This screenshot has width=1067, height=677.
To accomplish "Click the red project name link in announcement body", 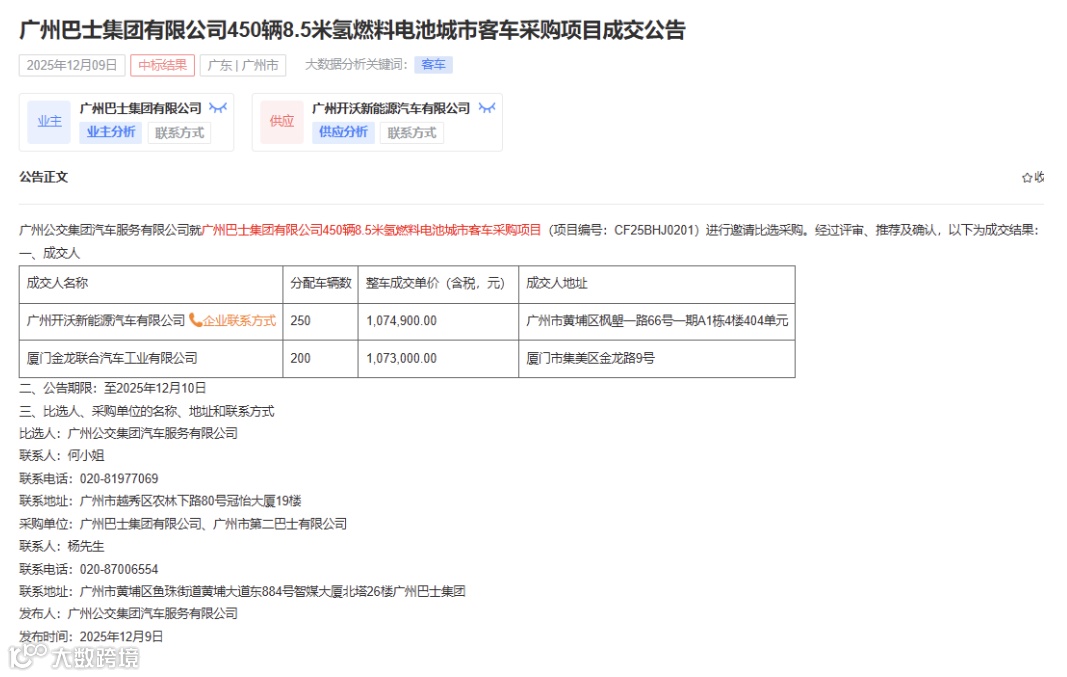I will (372, 230).
